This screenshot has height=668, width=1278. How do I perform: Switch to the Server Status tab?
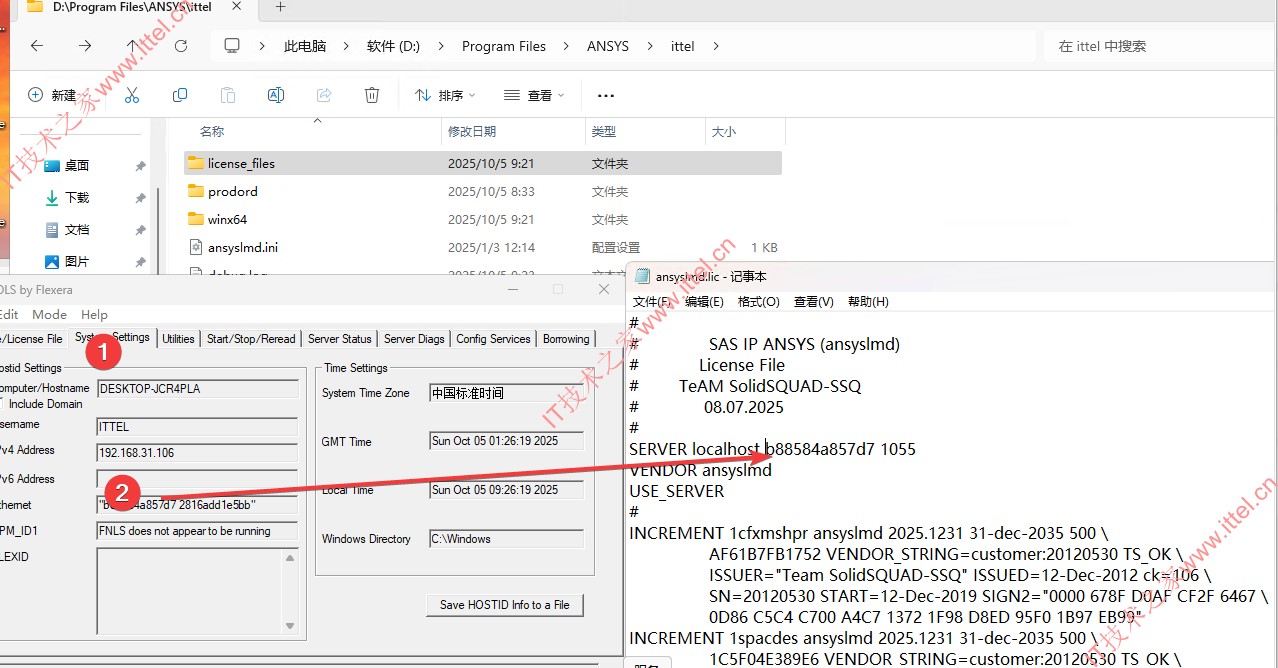(x=339, y=339)
